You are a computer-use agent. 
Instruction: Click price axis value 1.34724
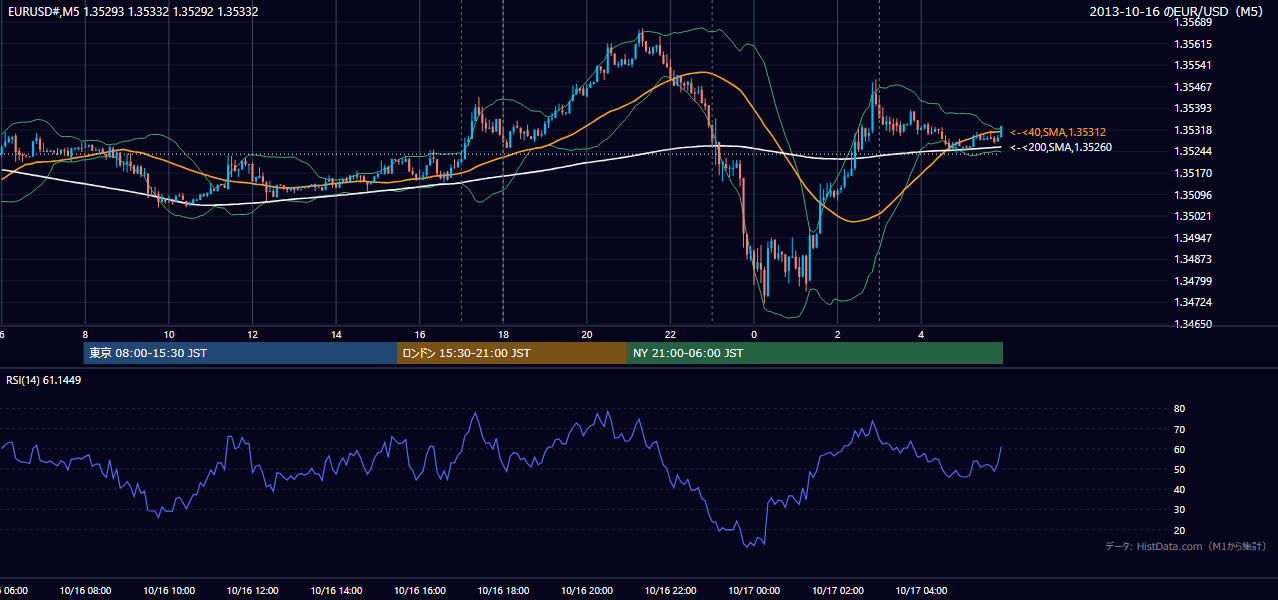tap(1194, 302)
